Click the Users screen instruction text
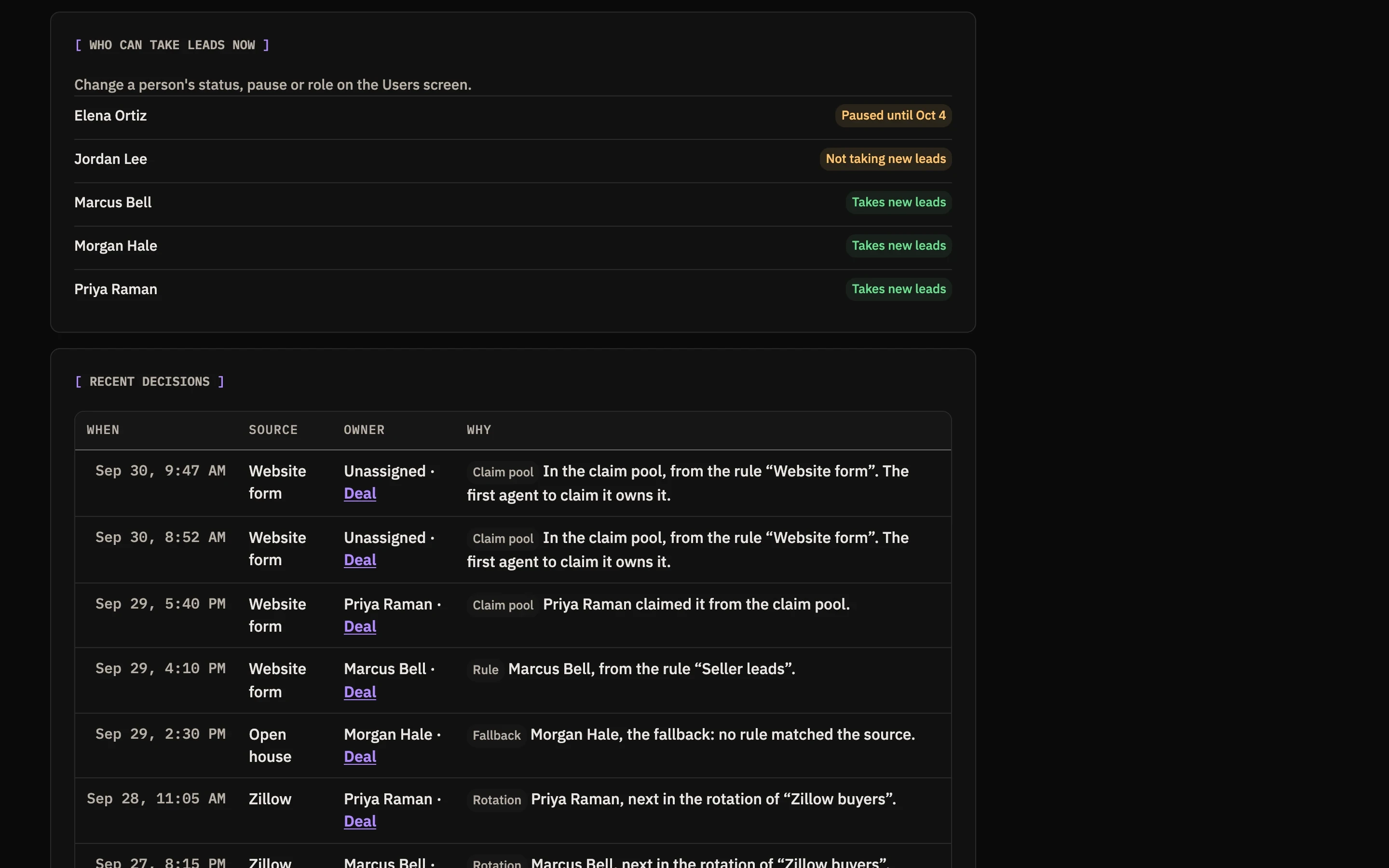Image resolution: width=1389 pixels, height=868 pixels. click(272, 85)
